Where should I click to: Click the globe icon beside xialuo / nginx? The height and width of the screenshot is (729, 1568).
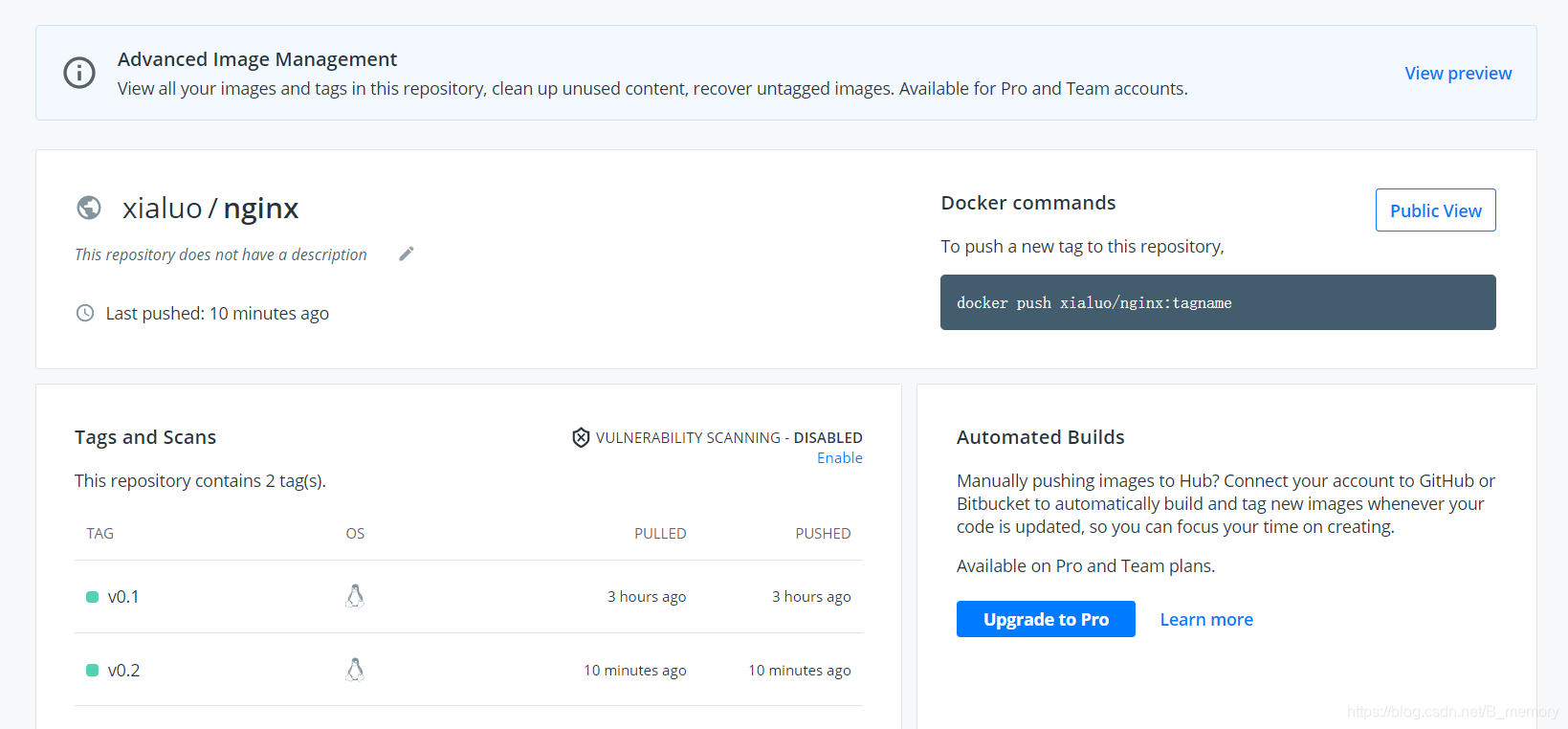tap(89, 208)
